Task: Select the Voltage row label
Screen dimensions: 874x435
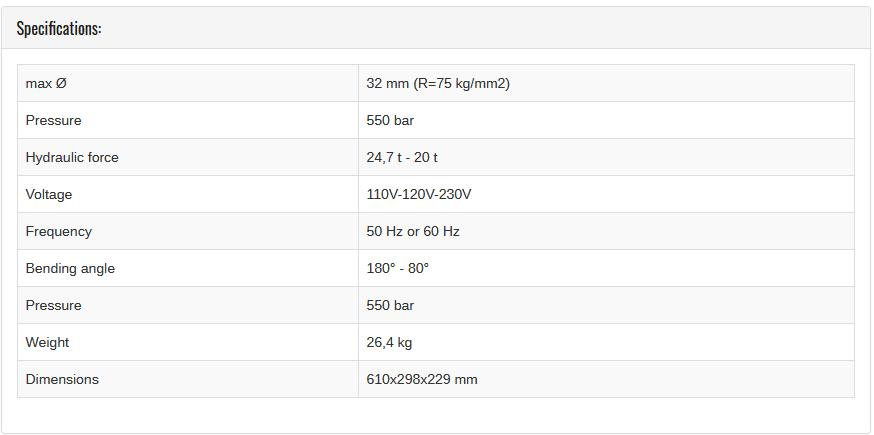Action: pos(49,194)
